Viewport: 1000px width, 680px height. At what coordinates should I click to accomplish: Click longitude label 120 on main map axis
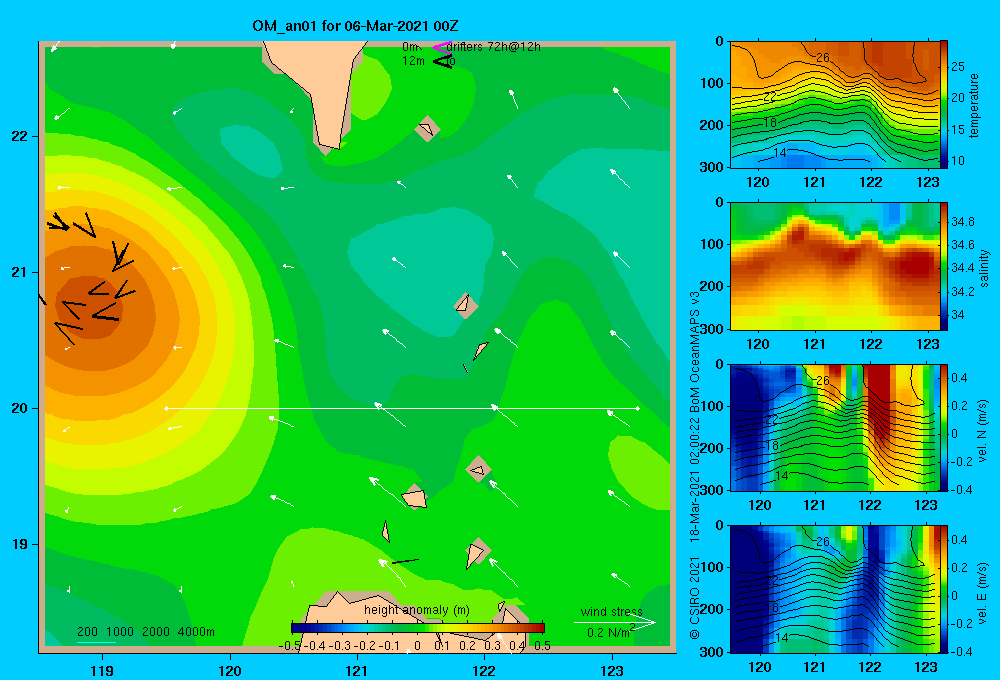tap(230, 670)
